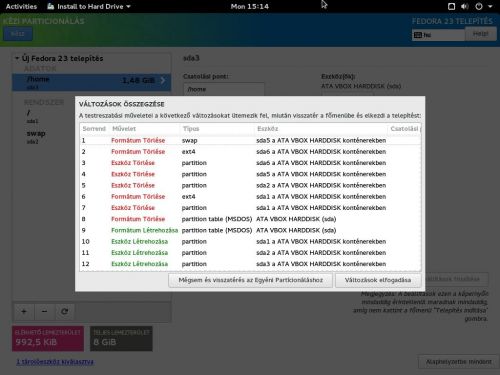
Task: Select row 2 Formátum Törlése ext4 sda6
Action: [x=250, y=152]
